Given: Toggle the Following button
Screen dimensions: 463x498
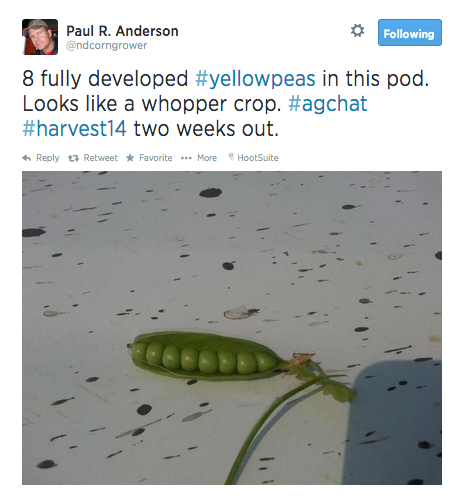Looking at the screenshot, I should (410, 33).
